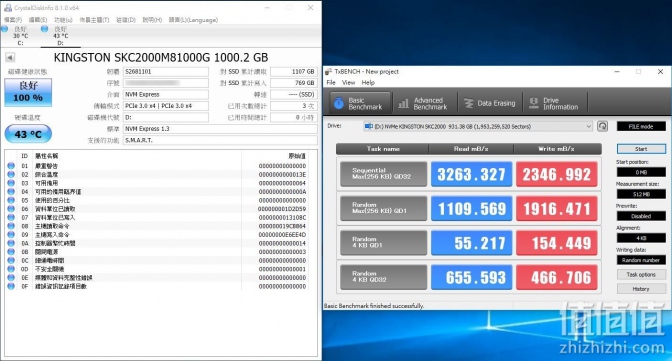Click the blue status circle of SMART ID 0B
The height and width of the screenshot is (361, 672).
tap(11, 252)
